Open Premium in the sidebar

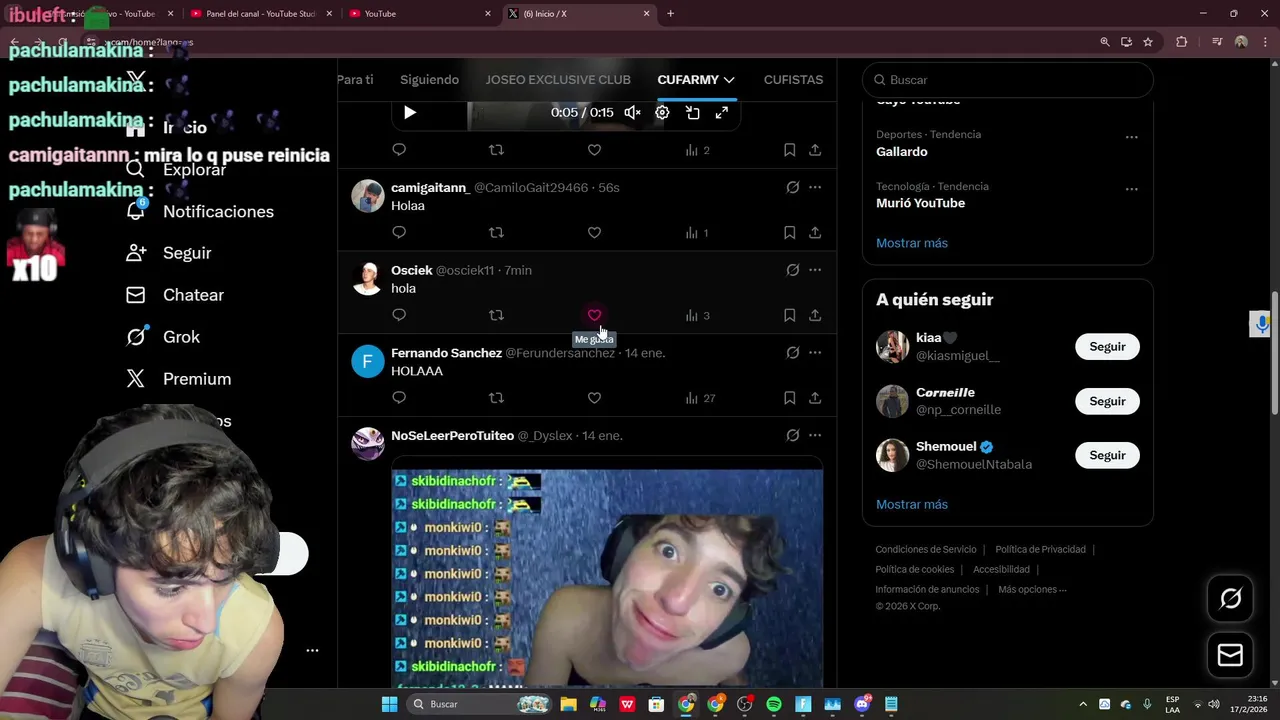point(178,379)
